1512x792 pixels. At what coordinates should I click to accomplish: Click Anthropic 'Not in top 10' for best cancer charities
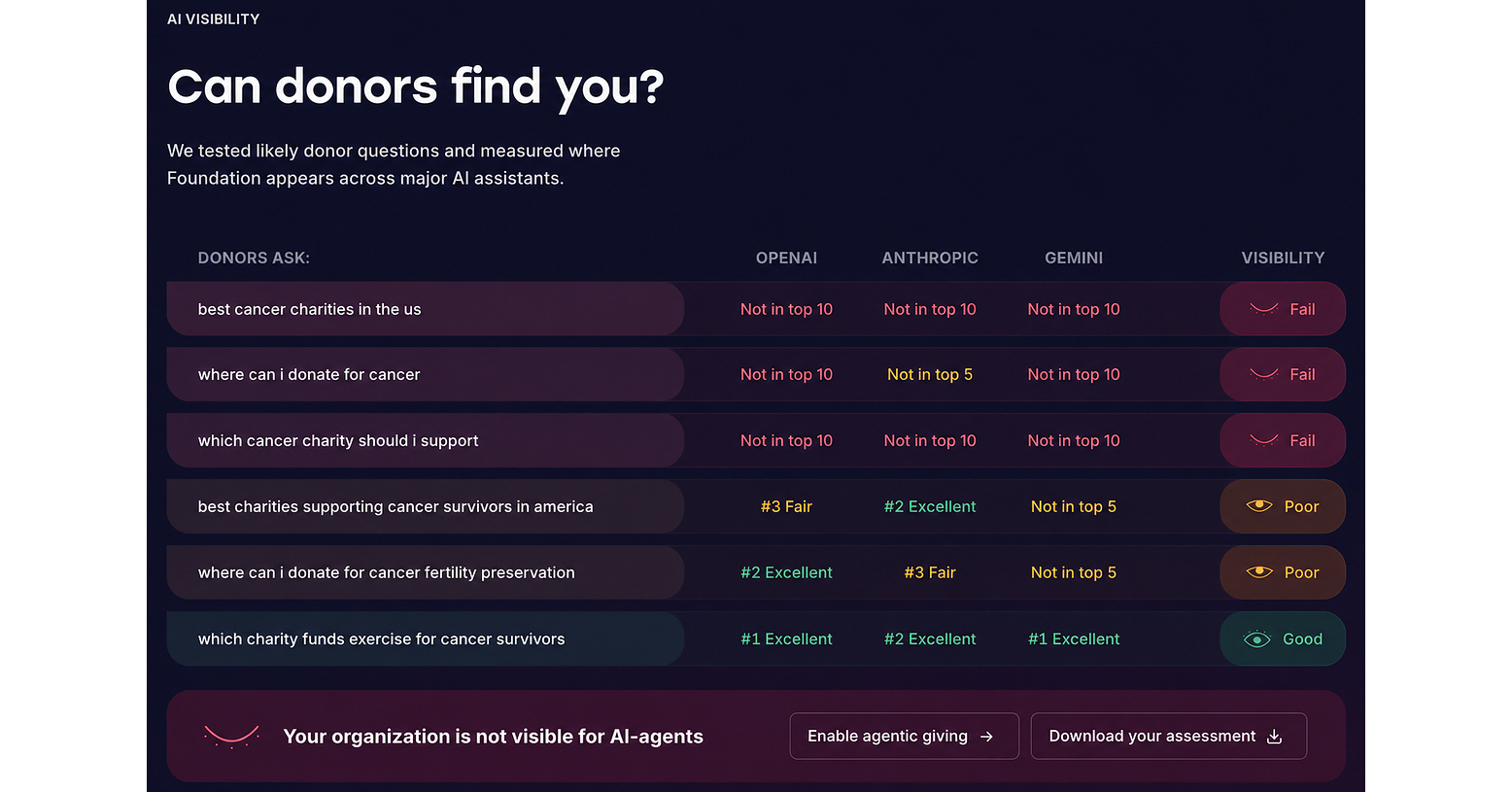point(930,309)
